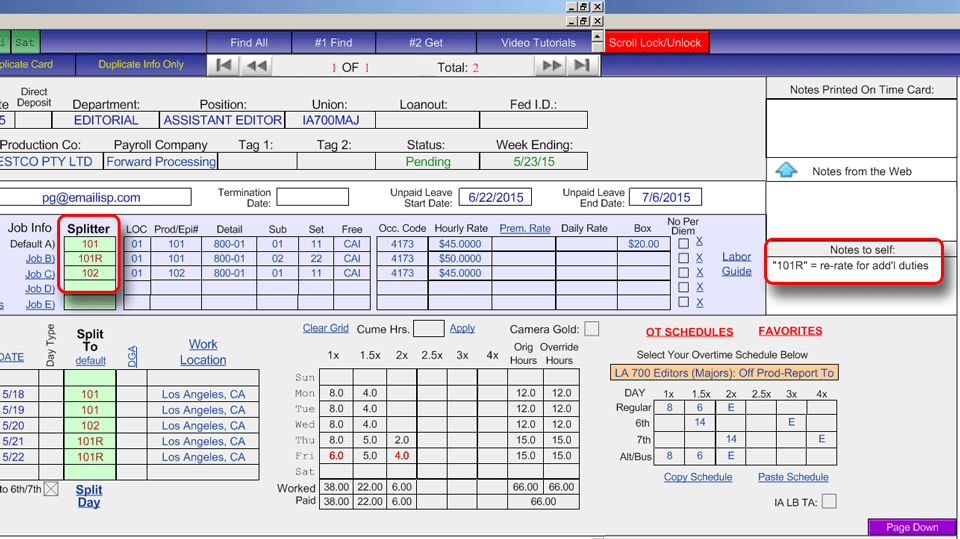Go to previous record double arrow
The height and width of the screenshot is (539, 960).
(256, 66)
